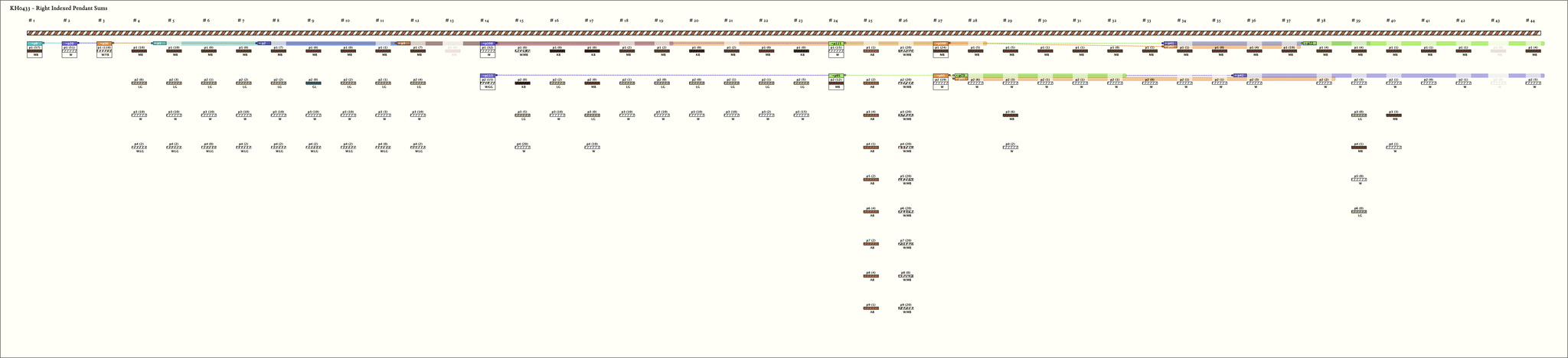Click the purple sum tag in cluster 2
Viewport: 1568px width, 358px height.
tap(70, 44)
